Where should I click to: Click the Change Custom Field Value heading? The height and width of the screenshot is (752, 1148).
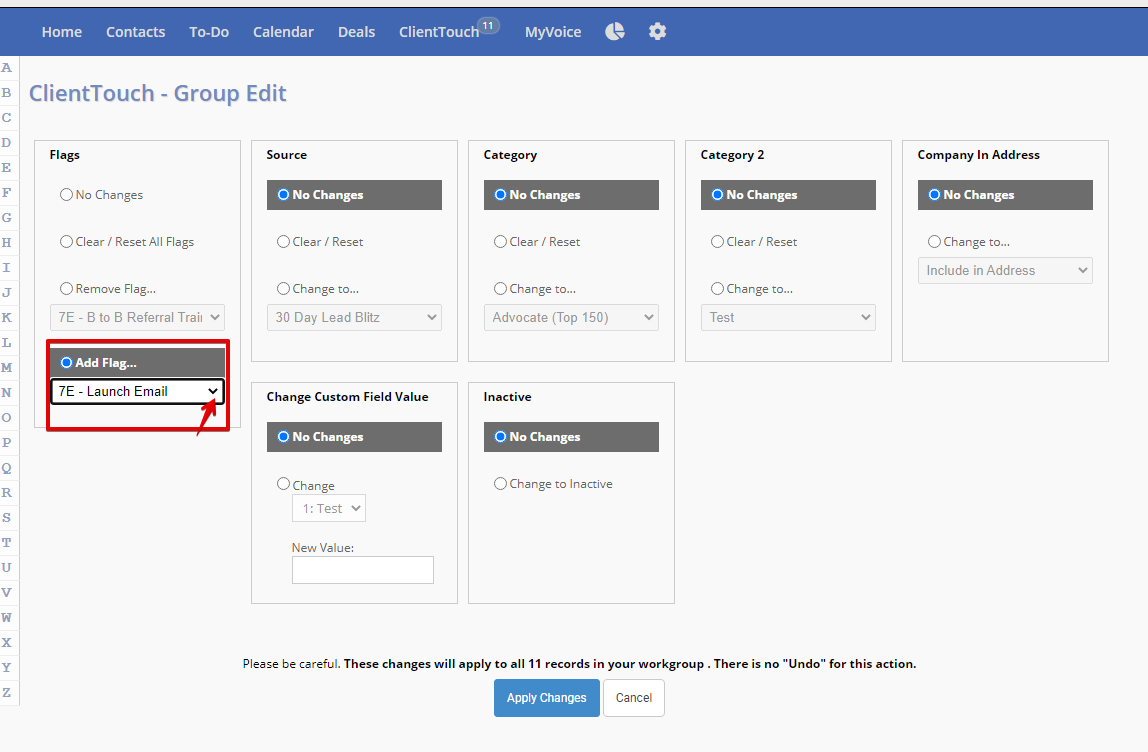coord(347,397)
